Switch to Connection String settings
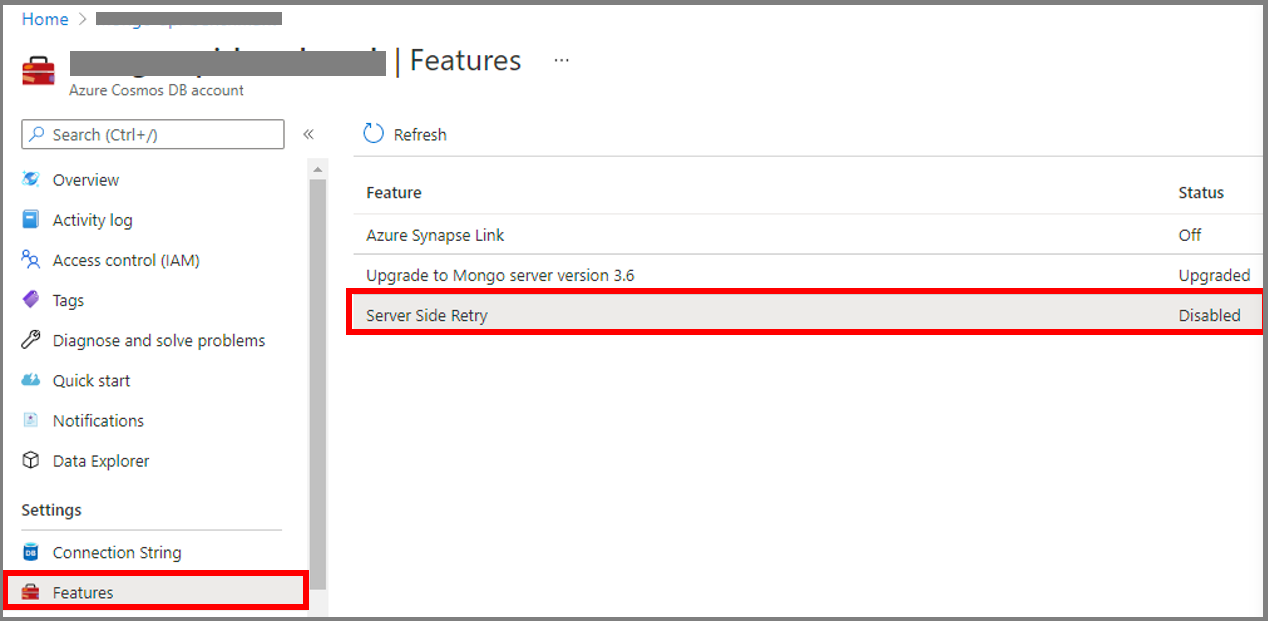1268x621 pixels. [x=116, y=551]
